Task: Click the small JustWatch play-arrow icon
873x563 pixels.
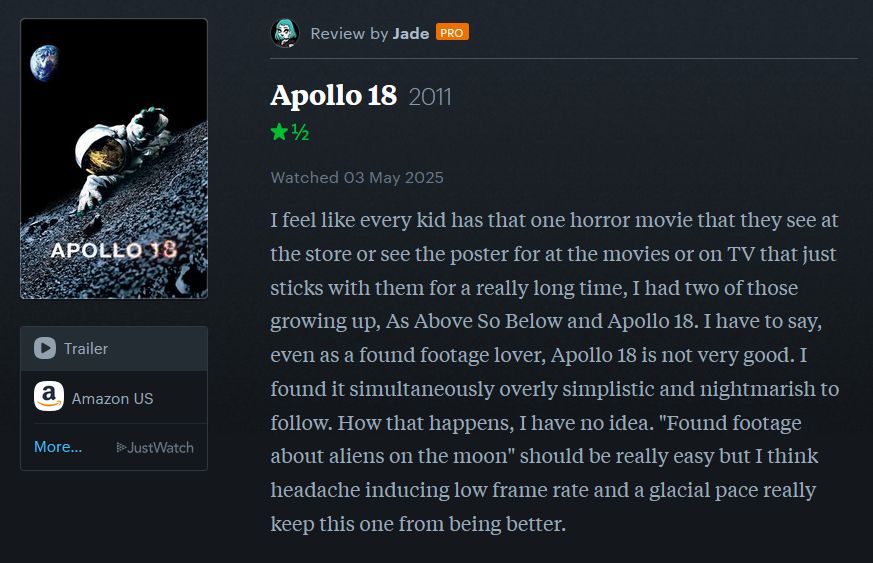Action: [x=122, y=447]
